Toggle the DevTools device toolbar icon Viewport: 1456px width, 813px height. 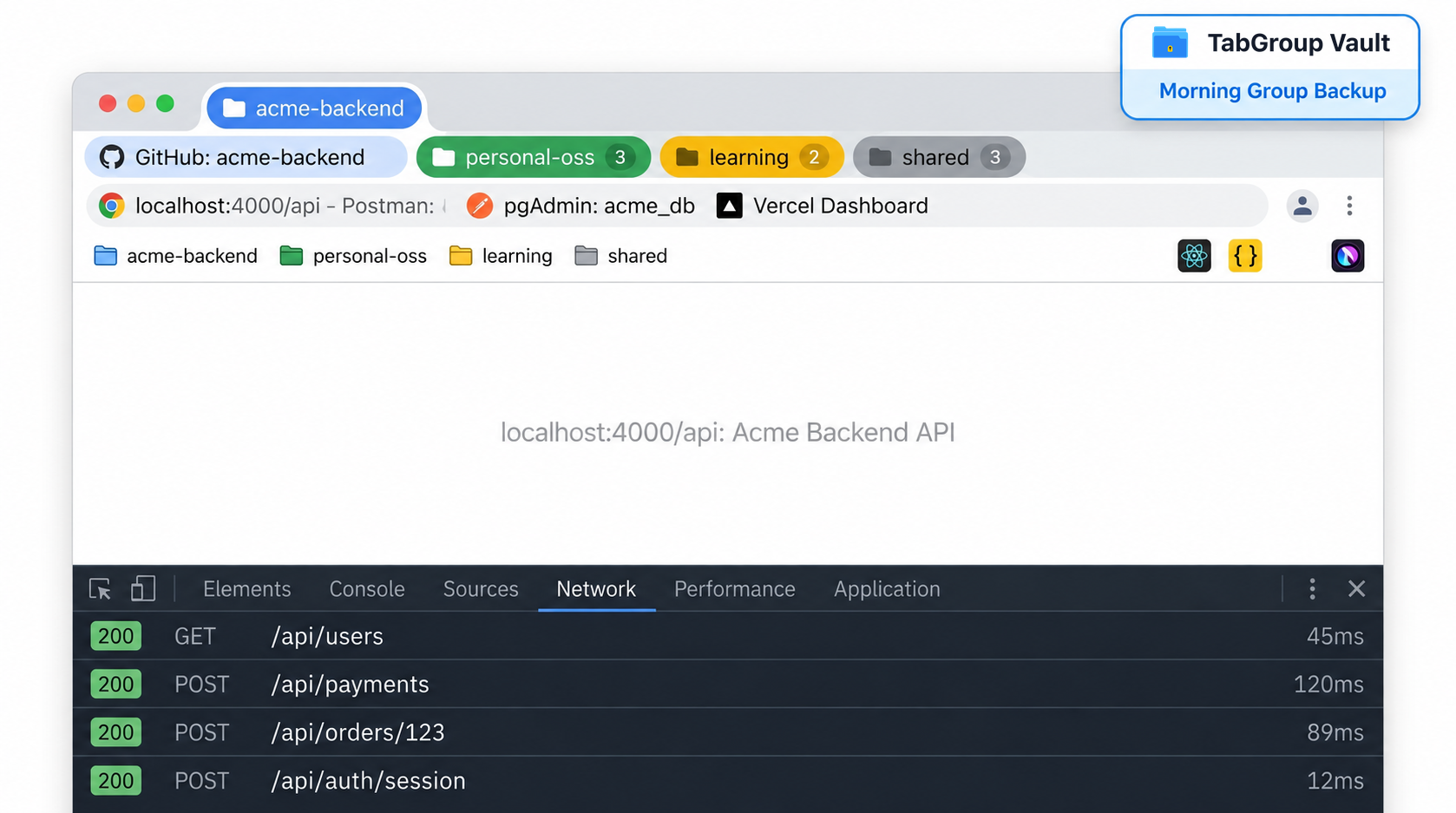coord(143,589)
